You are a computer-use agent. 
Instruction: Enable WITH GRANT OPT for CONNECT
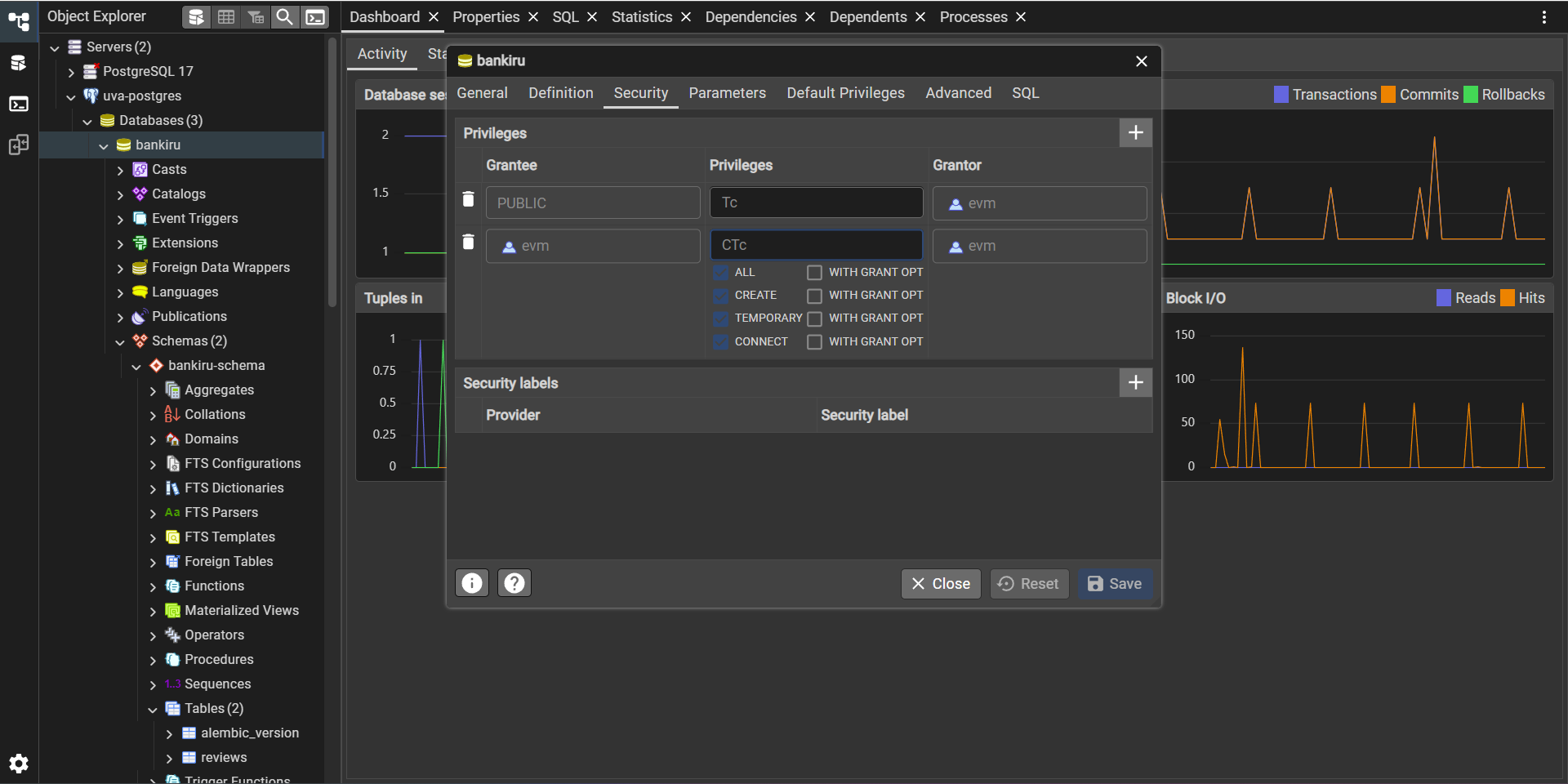click(x=814, y=342)
